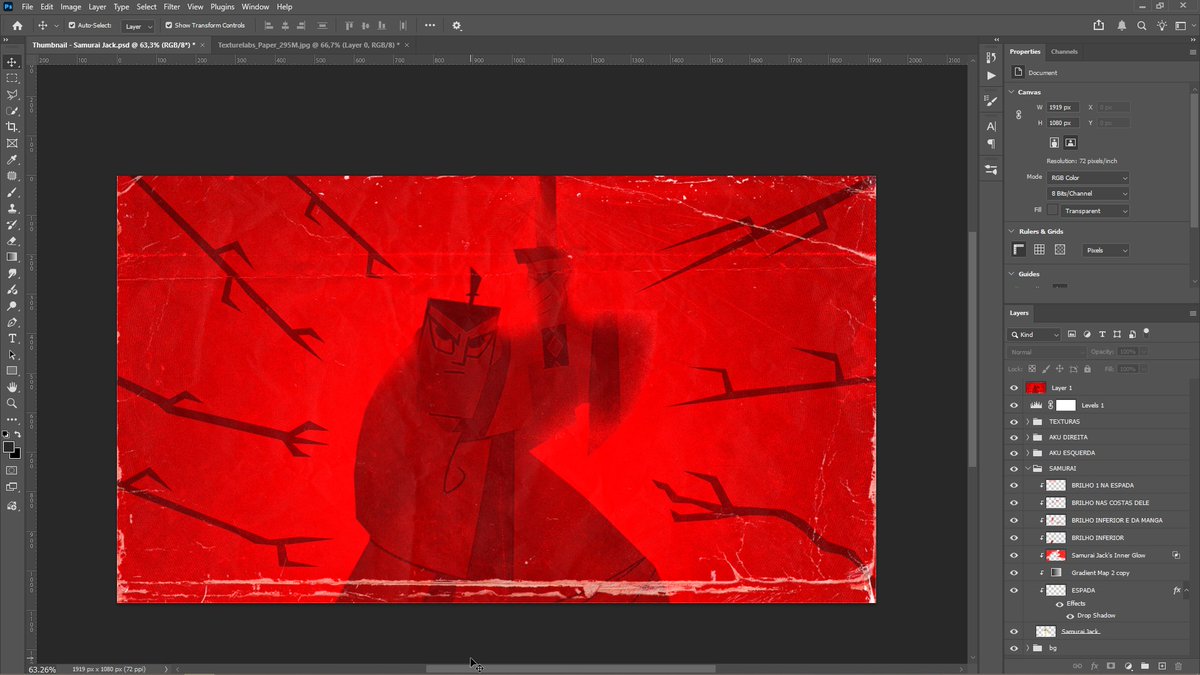This screenshot has height=675, width=1200.
Task: Select the Brush tool
Action: (x=12, y=192)
